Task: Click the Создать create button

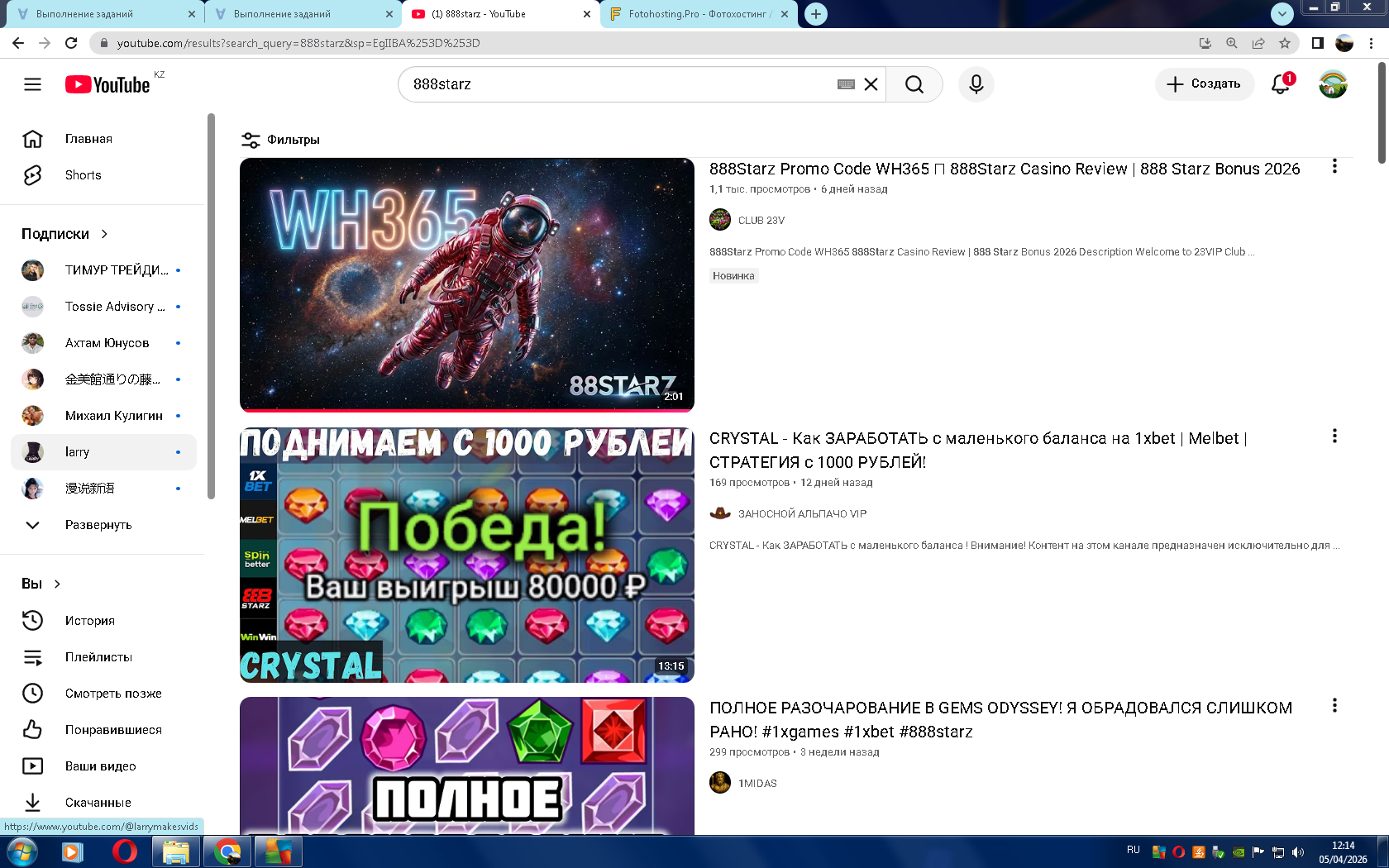Action: (x=1204, y=84)
